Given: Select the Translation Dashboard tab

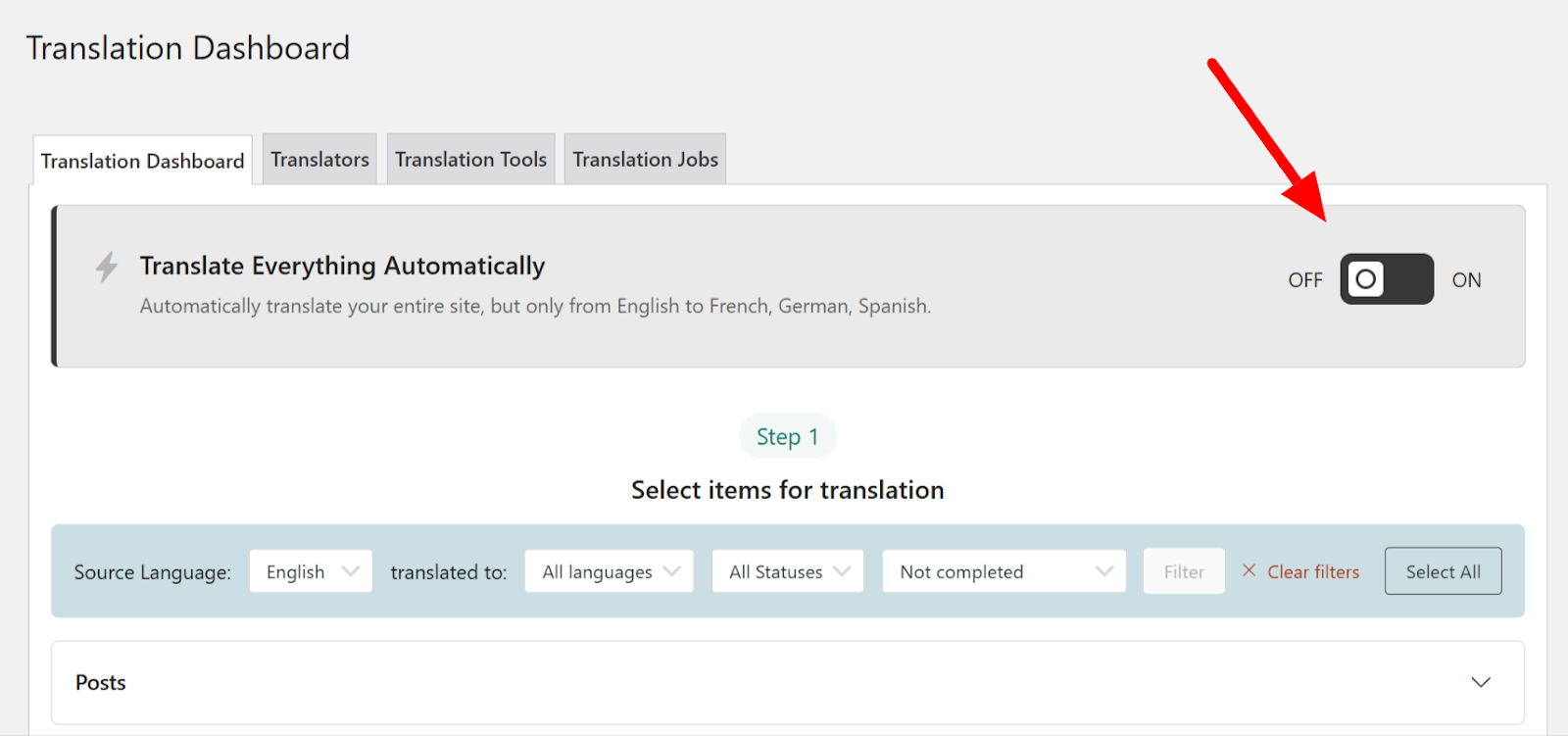Looking at the screenshot, I should coord(142,161).
